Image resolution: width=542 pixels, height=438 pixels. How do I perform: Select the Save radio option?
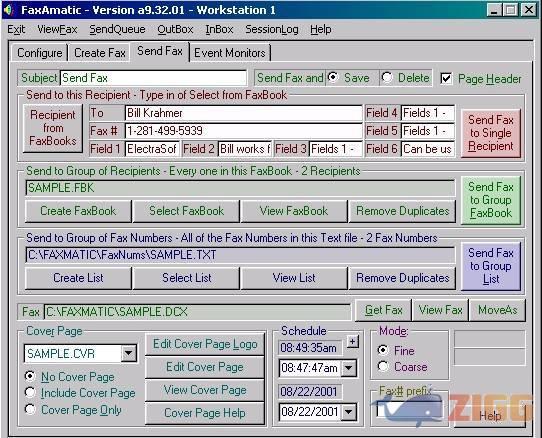pyautogui.click(x=333, y=77)
